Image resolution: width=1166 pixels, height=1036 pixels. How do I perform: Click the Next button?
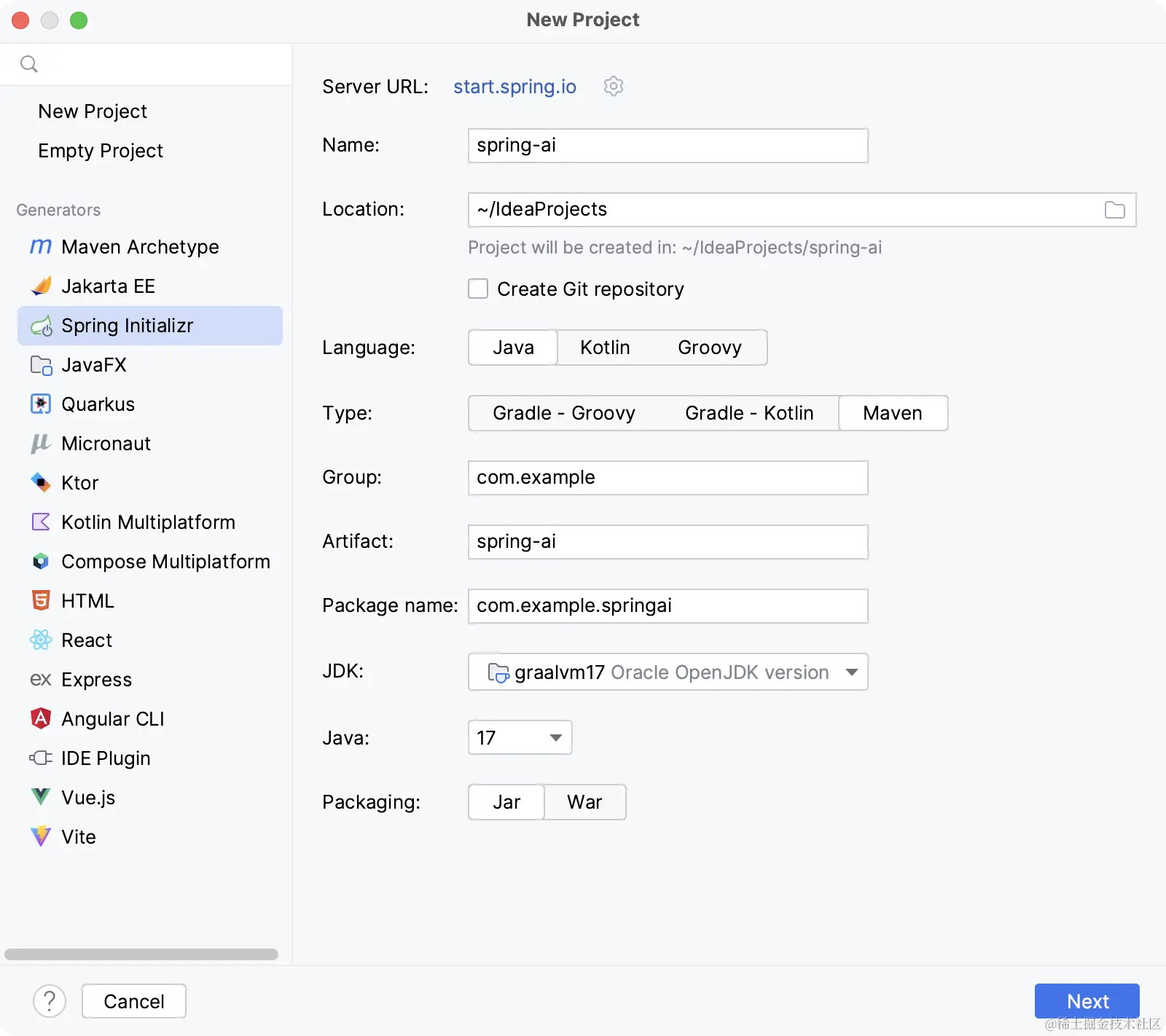pos(1087,1001)
